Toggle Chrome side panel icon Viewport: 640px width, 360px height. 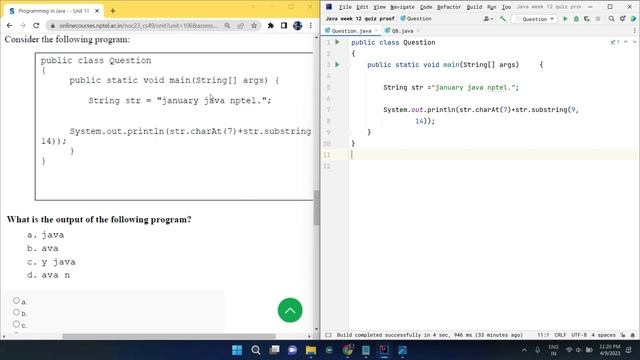point(284,25)
